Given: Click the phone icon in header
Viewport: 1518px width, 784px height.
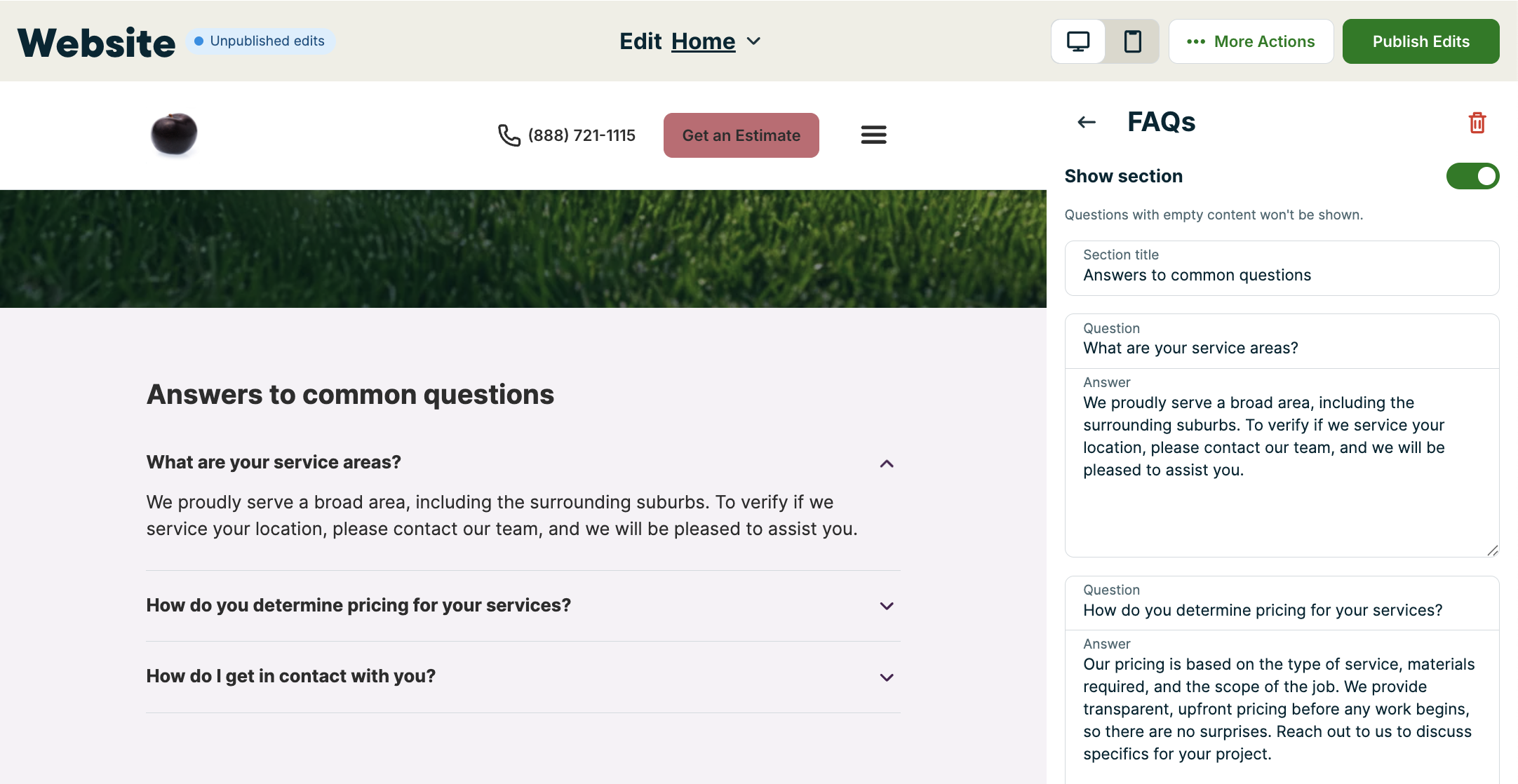Looking at the screenshot, I should (x=509, y=135).
